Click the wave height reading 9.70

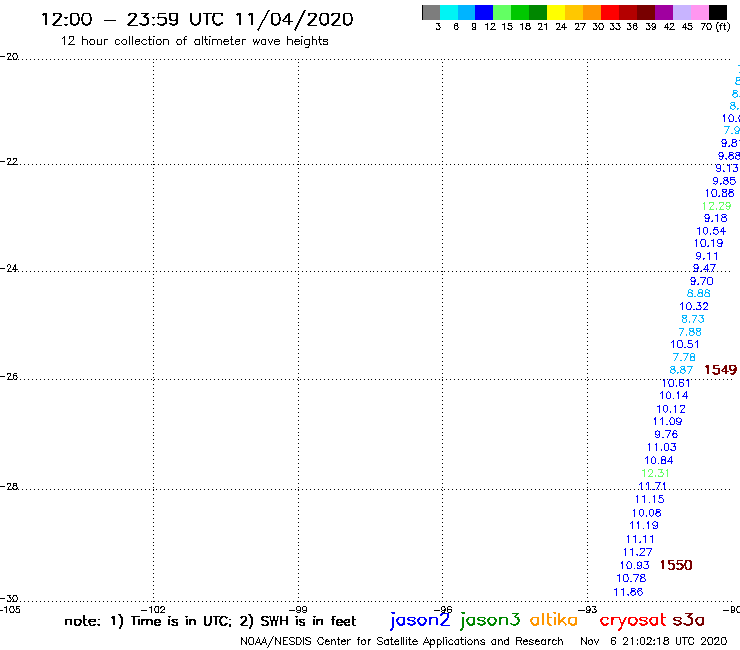(701, 281)
